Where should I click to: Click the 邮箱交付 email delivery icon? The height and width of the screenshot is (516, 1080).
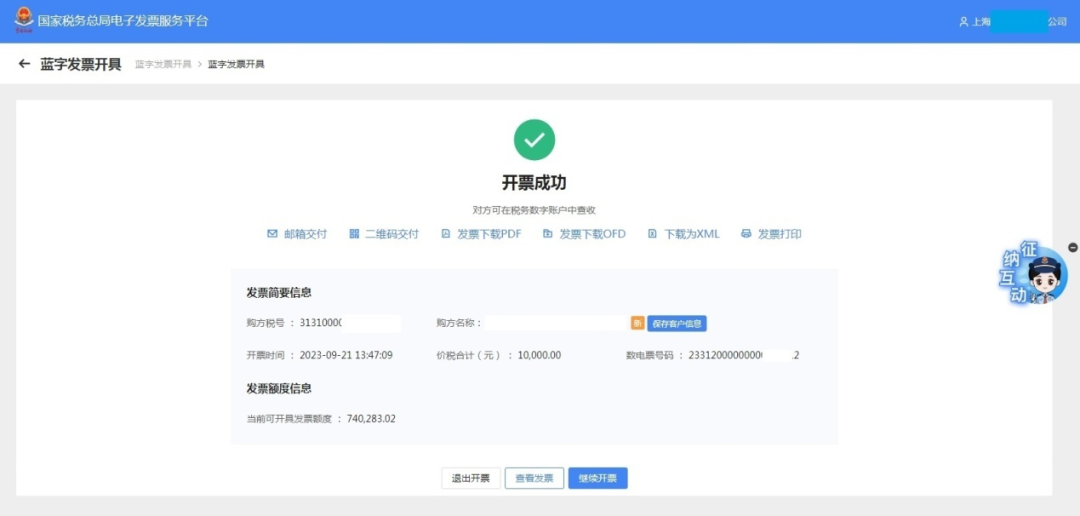(x=272, y=234)
